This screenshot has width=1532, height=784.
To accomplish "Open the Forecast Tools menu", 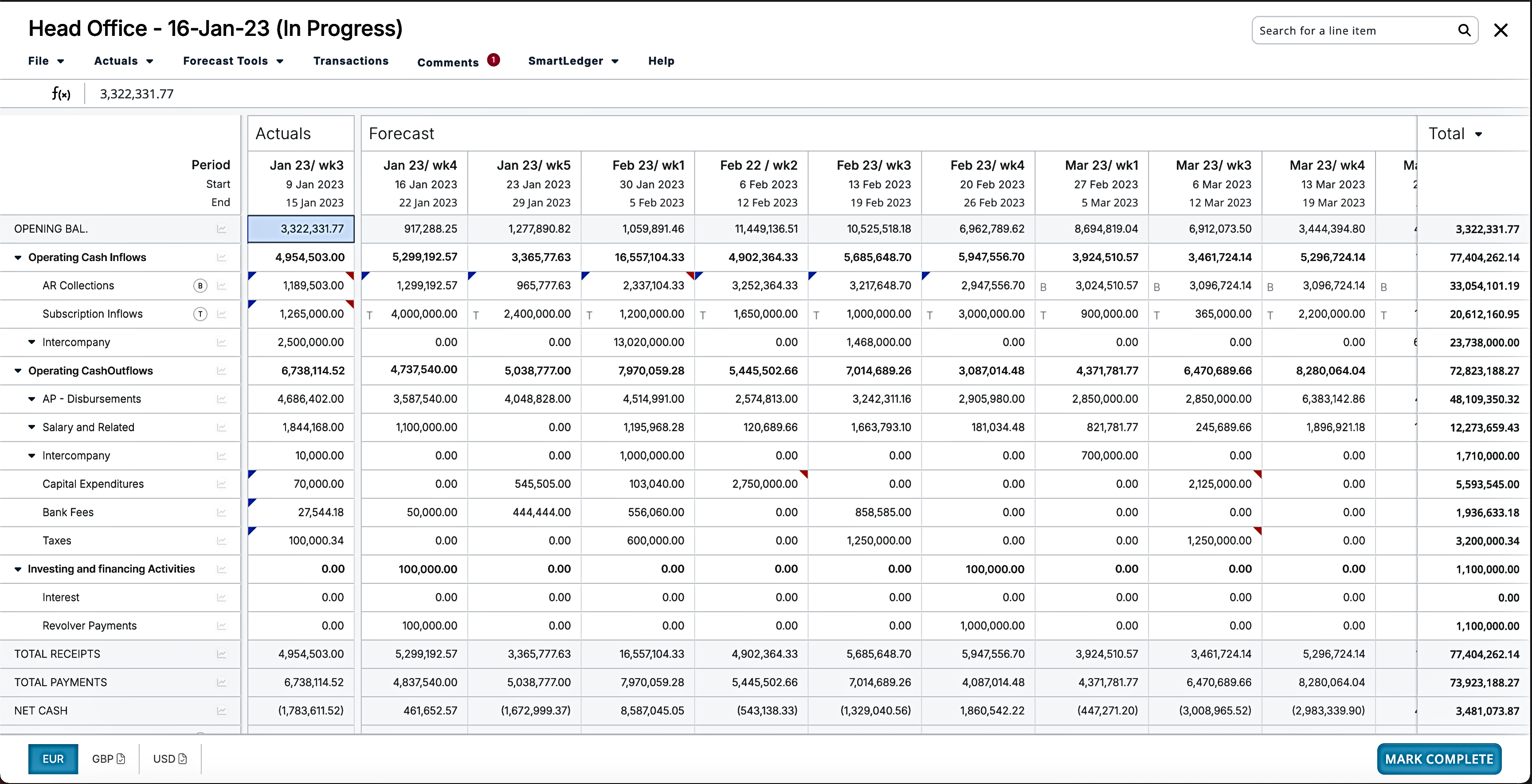I will click(233, 61).
